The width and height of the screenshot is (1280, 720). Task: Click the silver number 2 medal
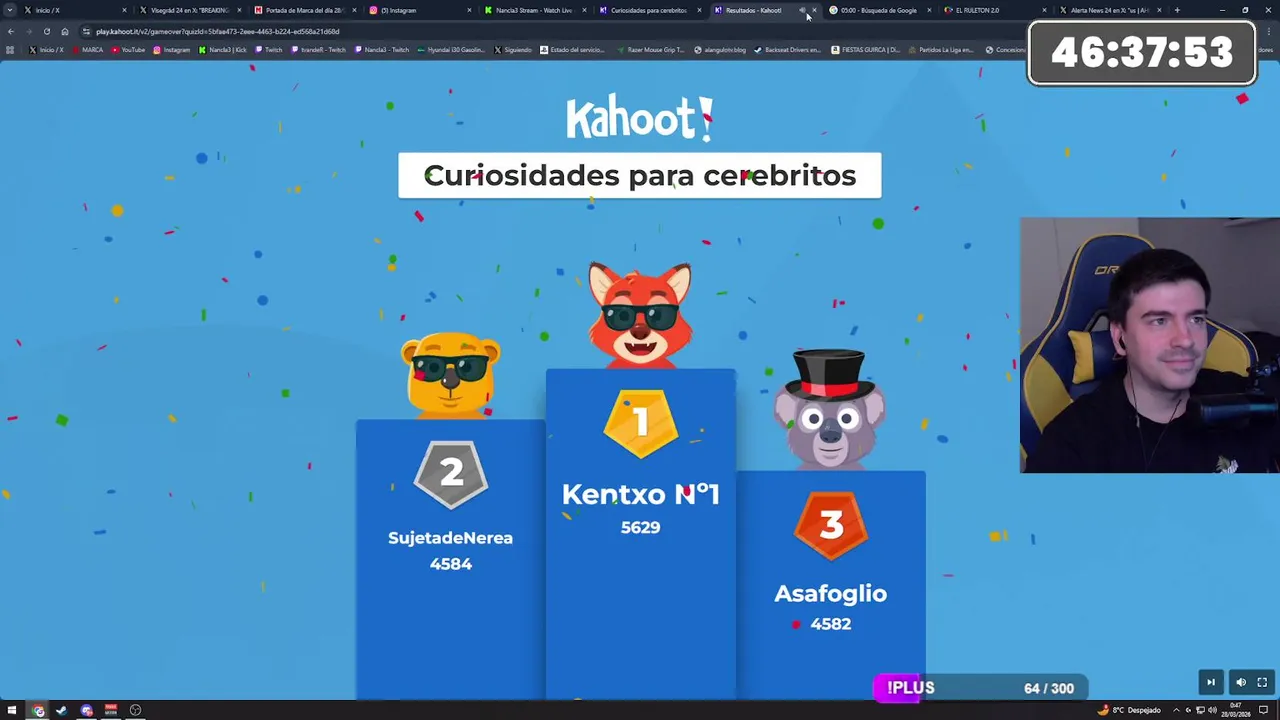point(451,473)
